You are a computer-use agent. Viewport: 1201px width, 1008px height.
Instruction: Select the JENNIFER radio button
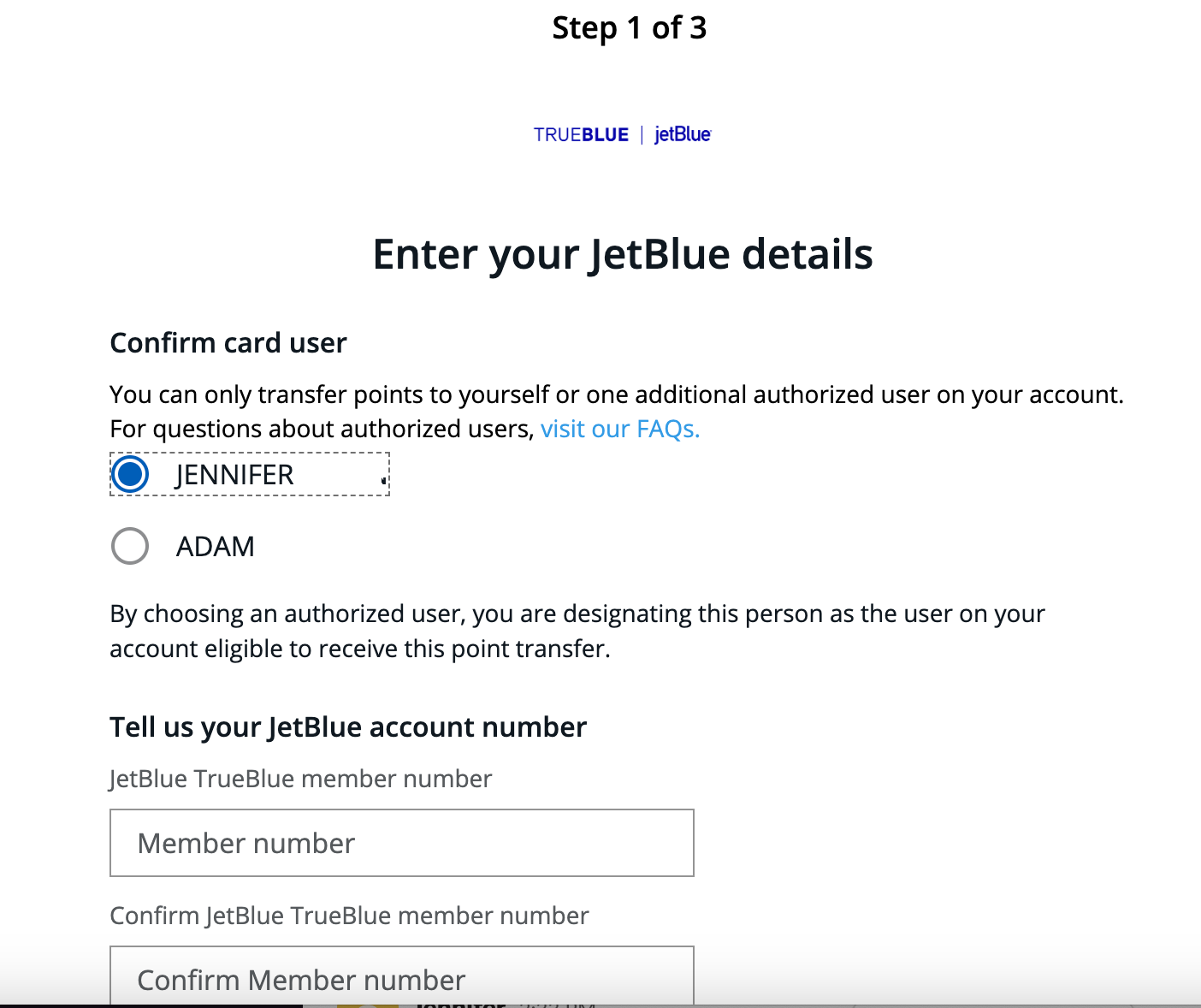point(130,474)
